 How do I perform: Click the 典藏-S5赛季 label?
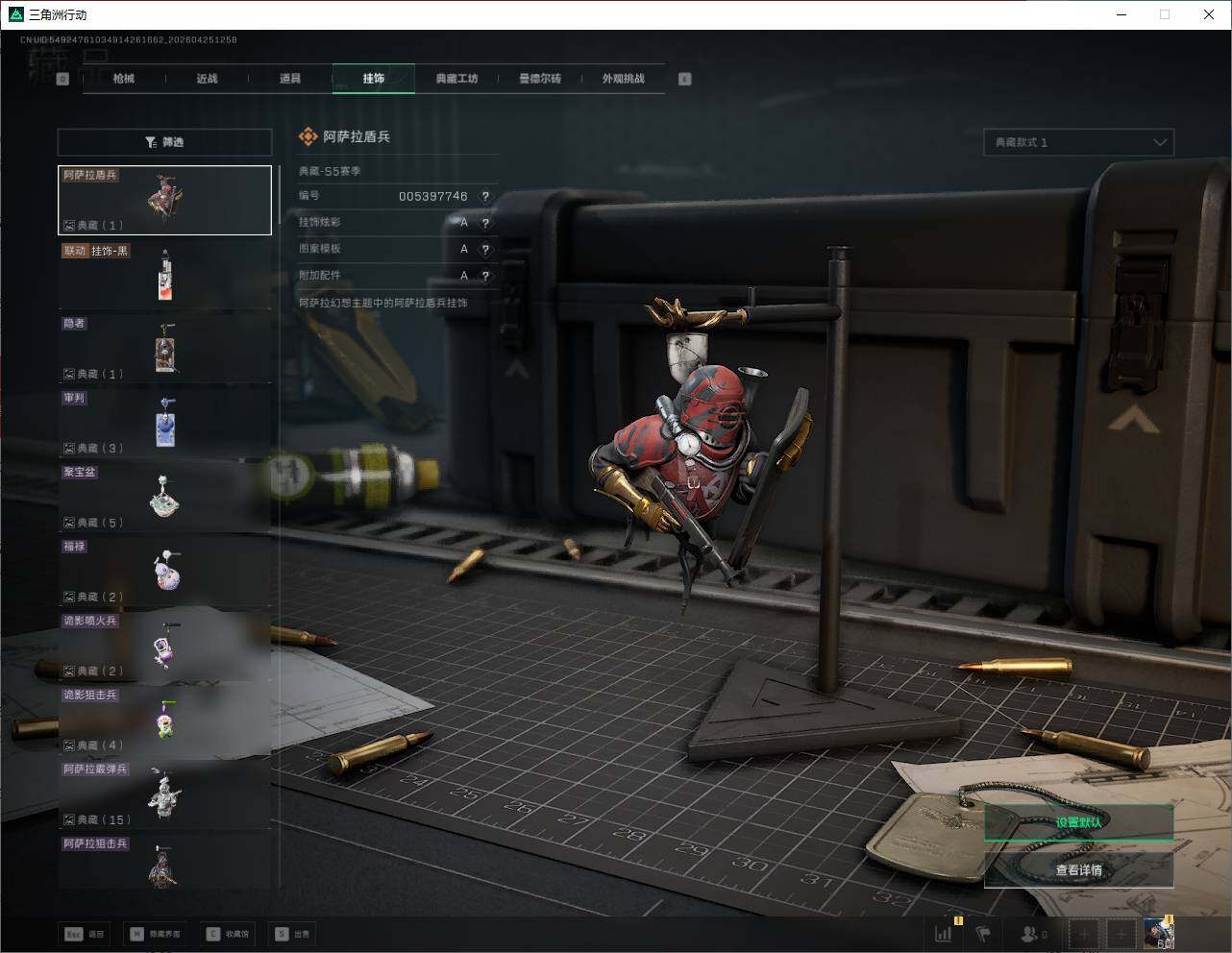point(330,171)
